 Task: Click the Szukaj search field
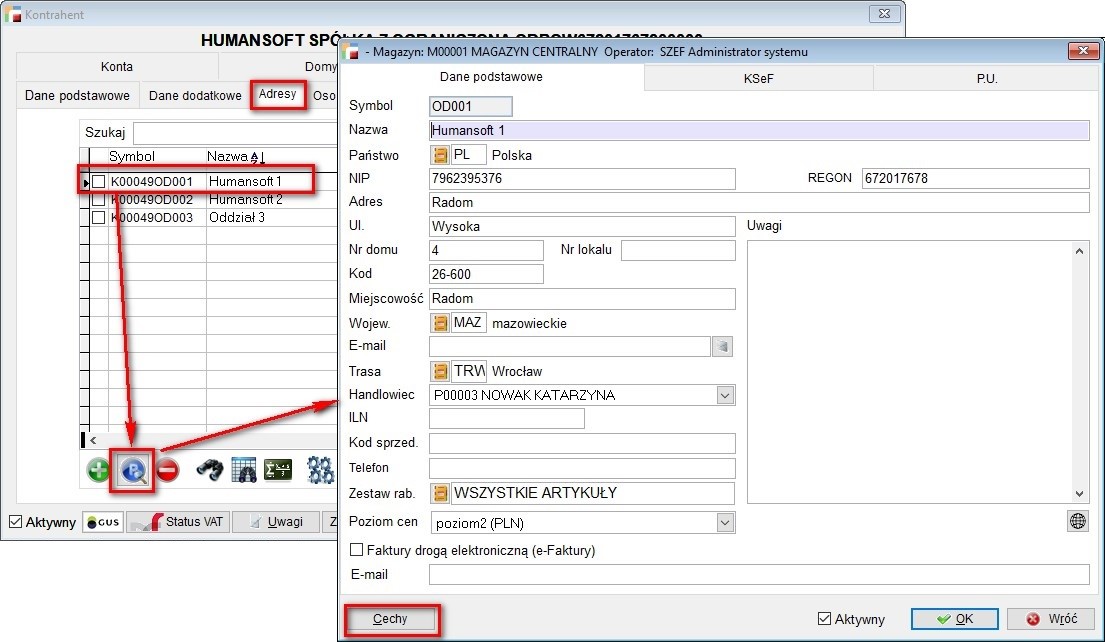point(235,132)
